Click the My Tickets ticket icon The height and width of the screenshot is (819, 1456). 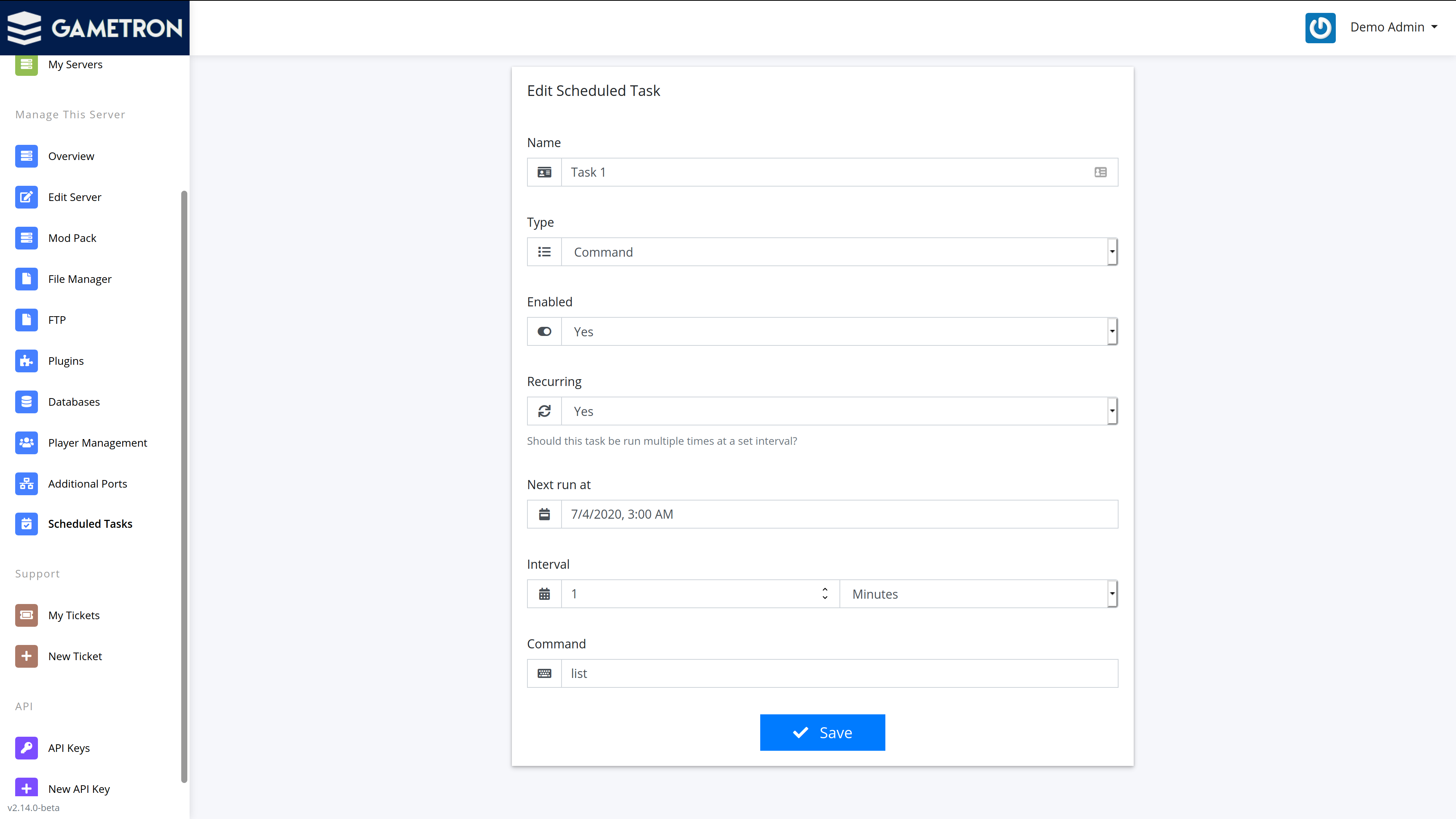pos(26,615)
